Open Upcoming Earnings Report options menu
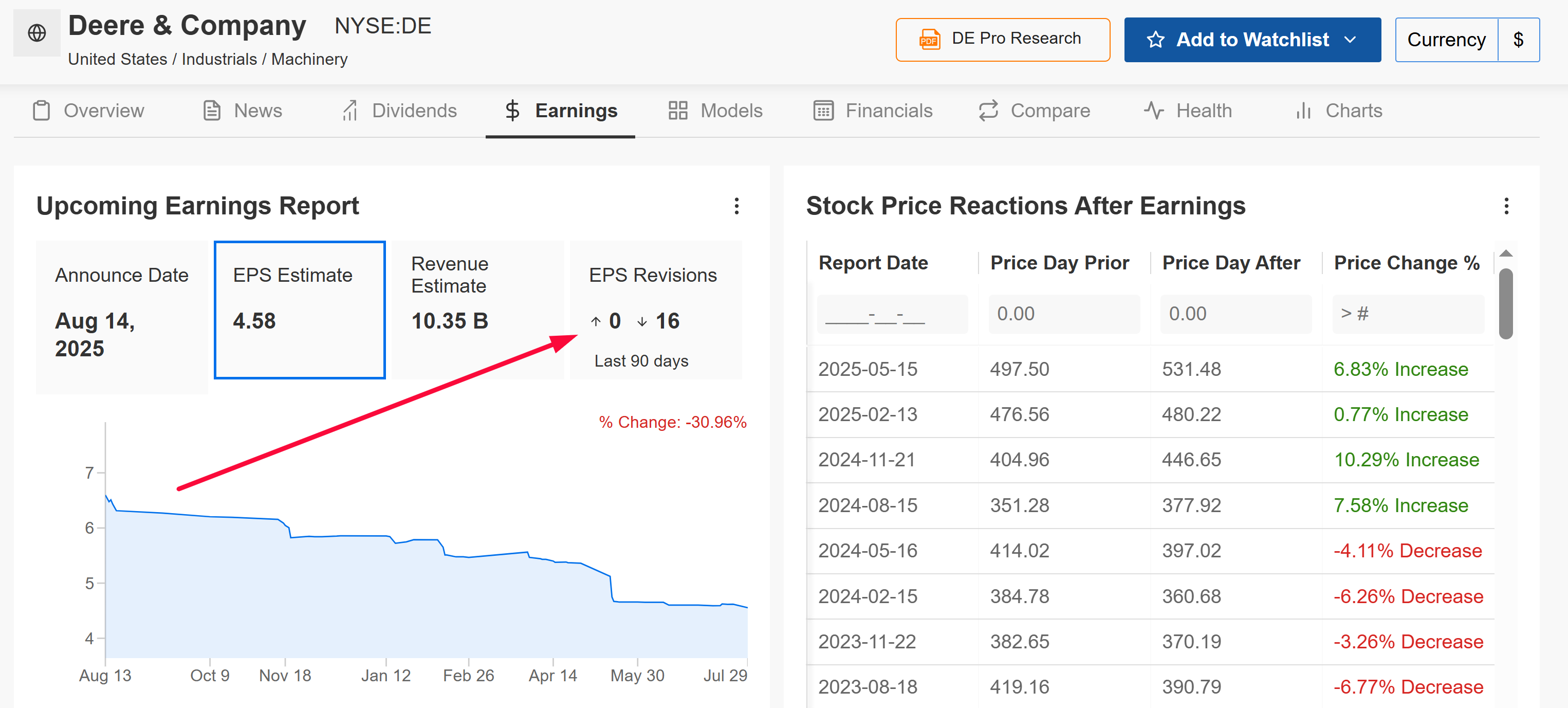Viewport: 1568px width, 708px height. click(x=736, y=206)
